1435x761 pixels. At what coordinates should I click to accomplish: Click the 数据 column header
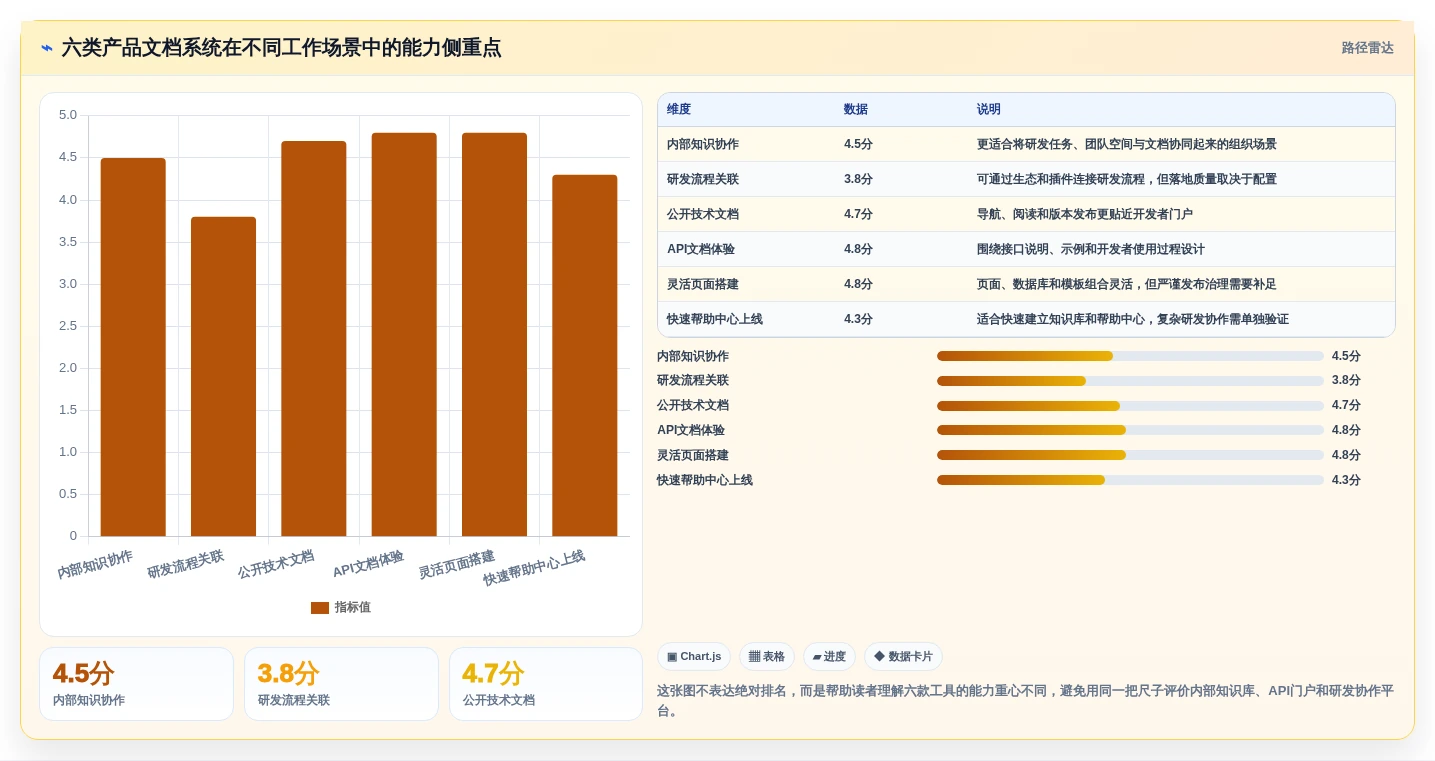pyautogui.click(x=856, y=110)
